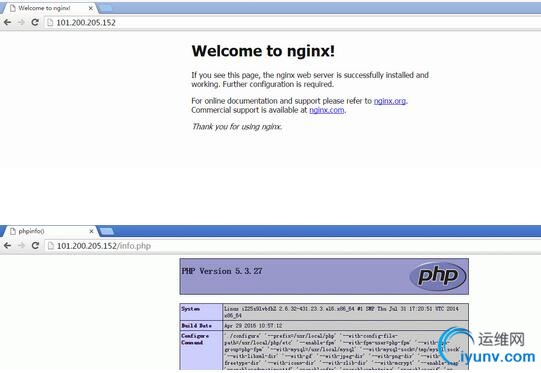Open the nginx.com link
Screen dimensions: 541x373
[x=327, y=110]
